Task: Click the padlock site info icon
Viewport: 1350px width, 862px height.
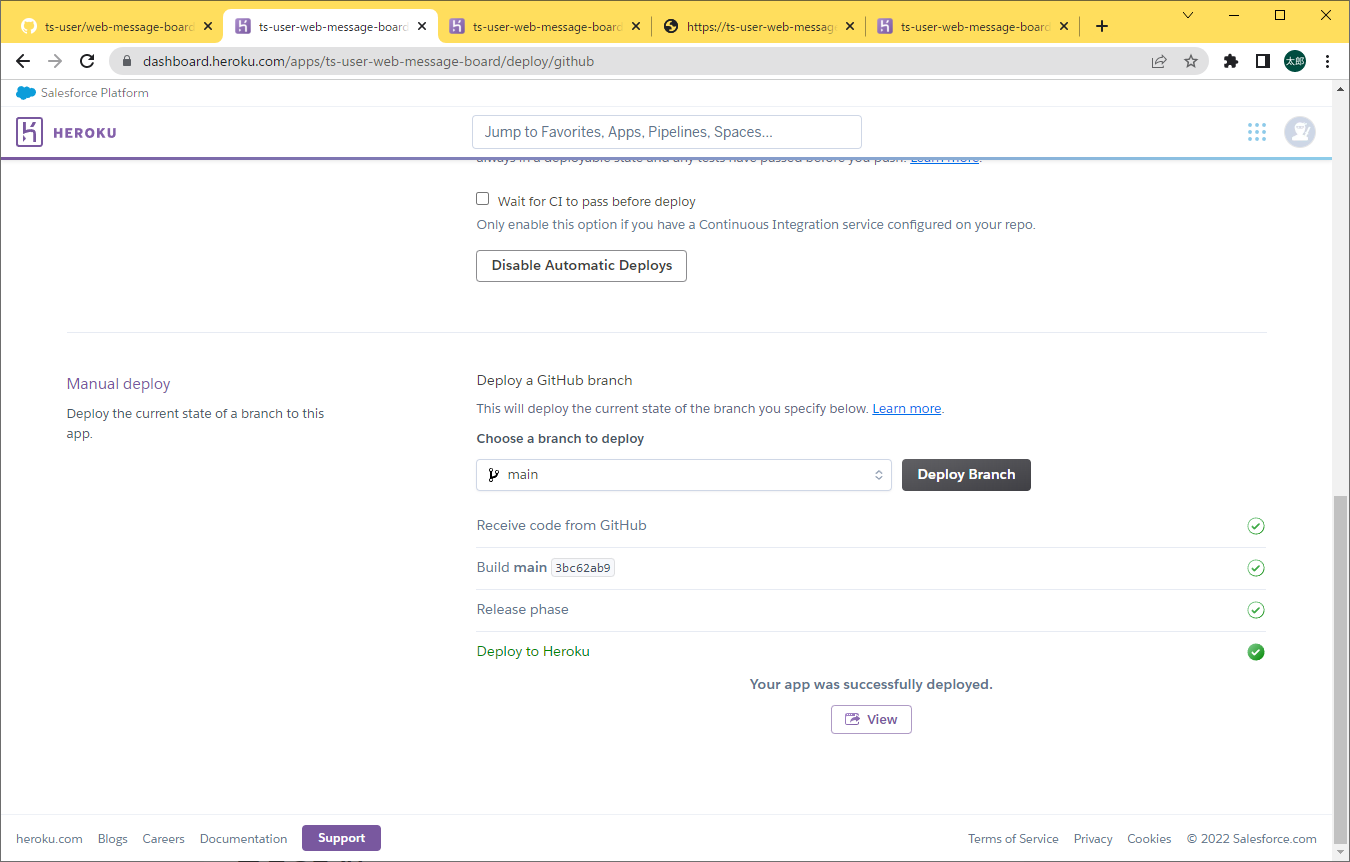Action: (127, 61)
